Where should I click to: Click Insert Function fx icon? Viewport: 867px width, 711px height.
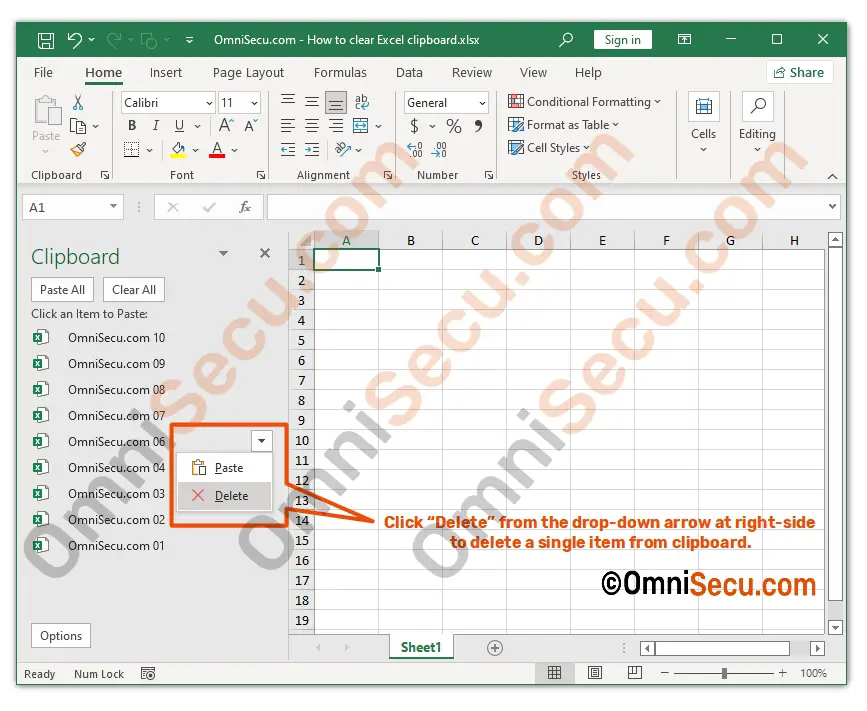click(x=244, y=207)
